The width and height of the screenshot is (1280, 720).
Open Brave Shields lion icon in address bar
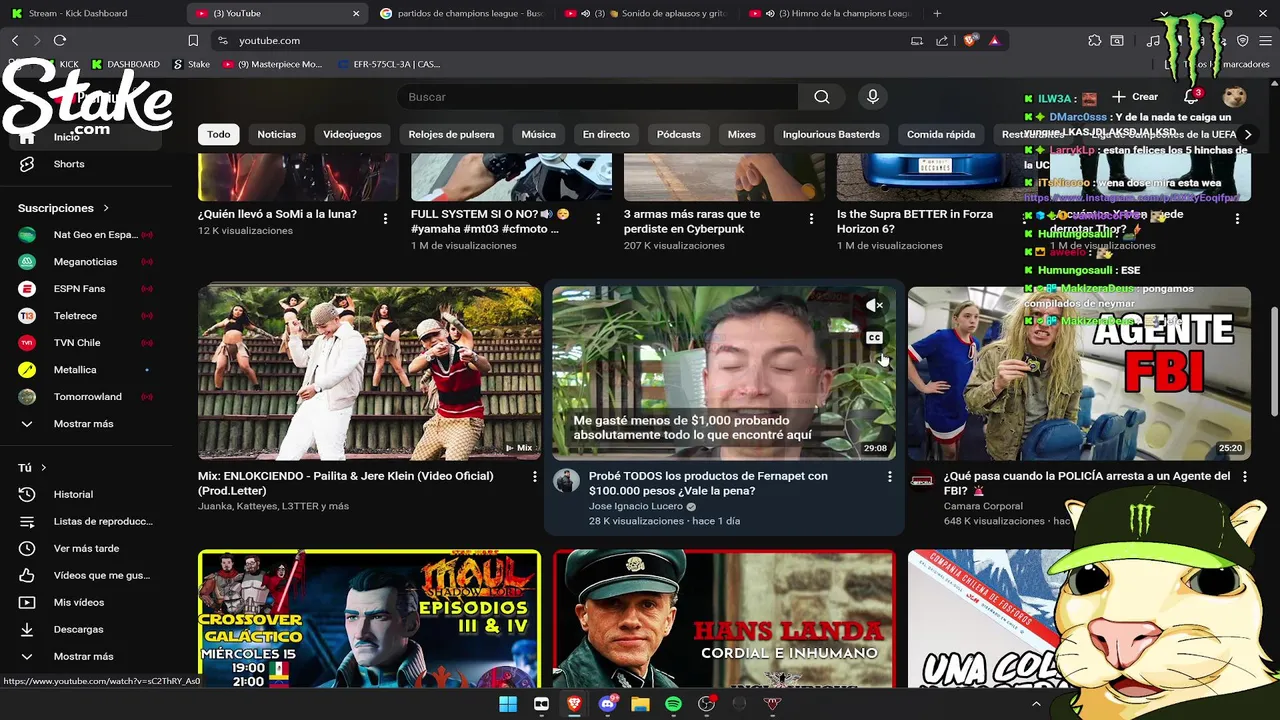tap(970, 41)
